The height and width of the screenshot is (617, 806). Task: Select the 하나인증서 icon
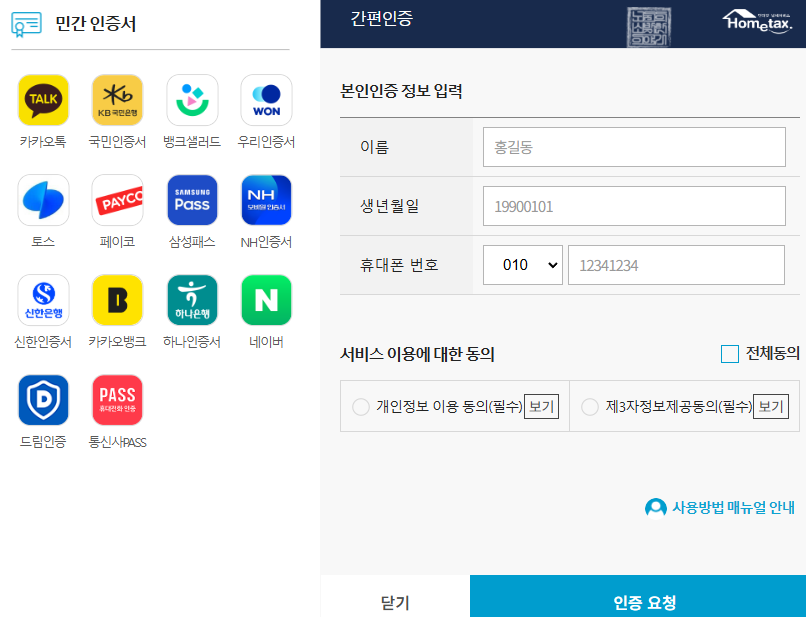(x=192, y=300)
